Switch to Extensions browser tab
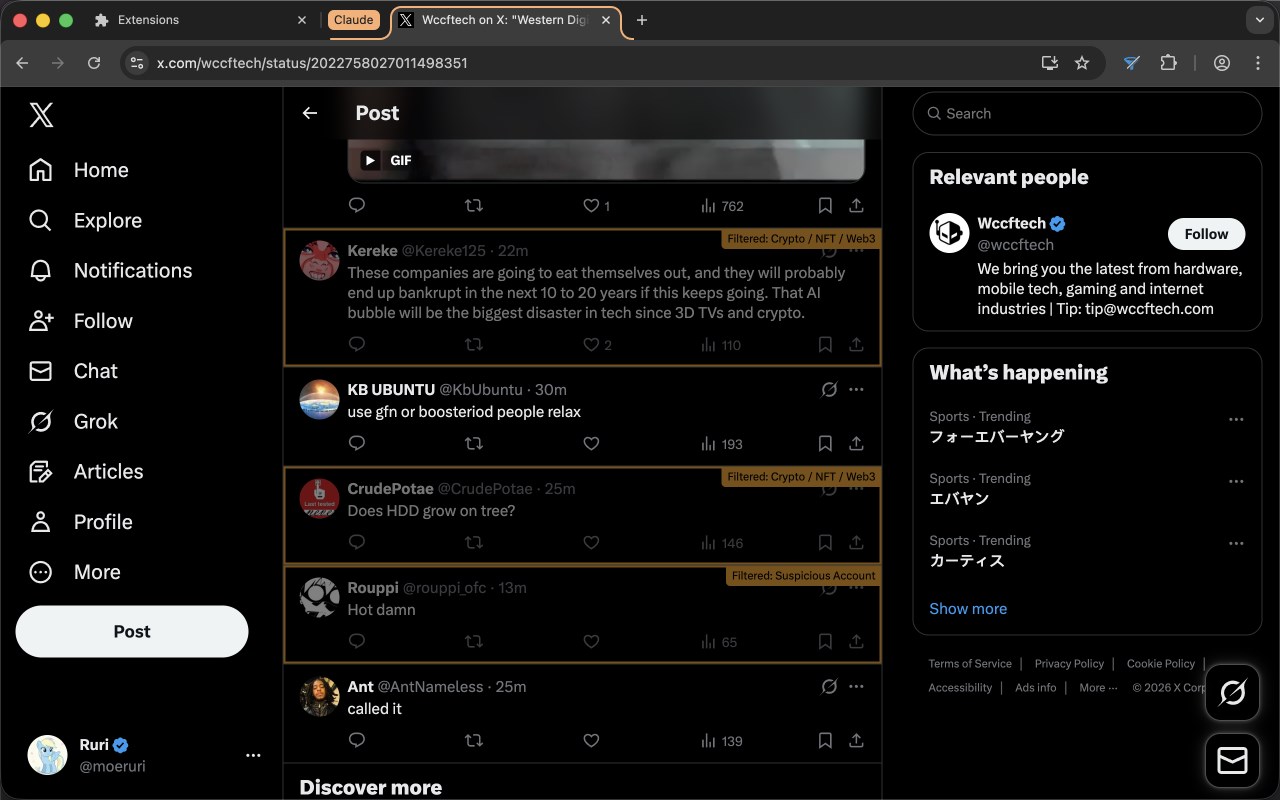Screen dimensions: 1280x800 pos(200,20)
